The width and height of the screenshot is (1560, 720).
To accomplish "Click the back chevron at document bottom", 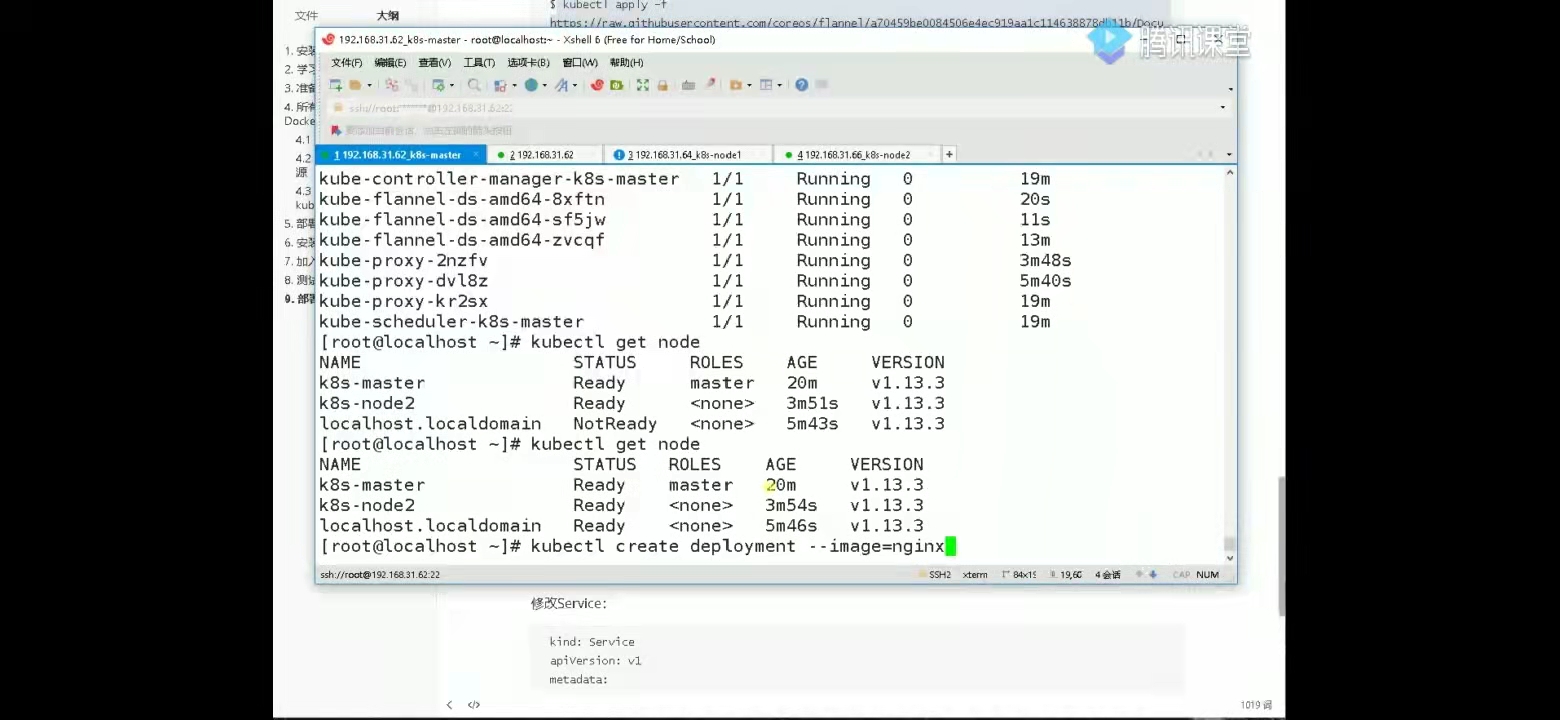I will click(450, 705).
